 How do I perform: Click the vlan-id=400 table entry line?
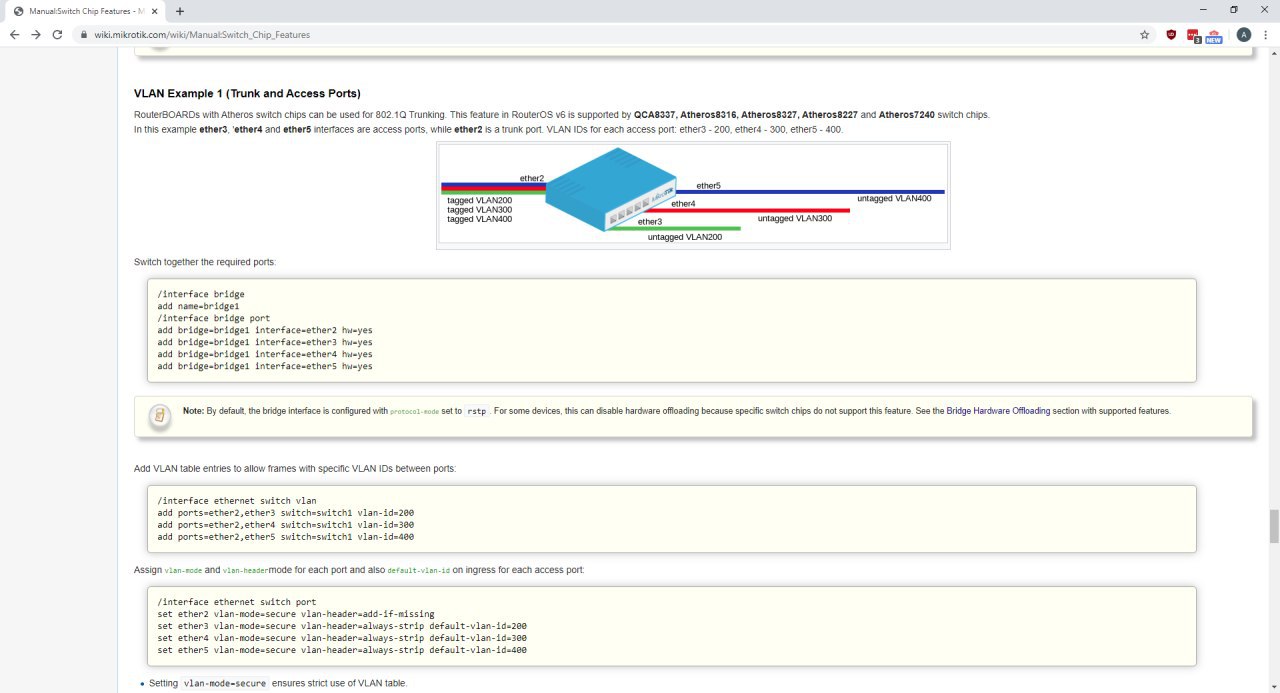coord(286,537)
